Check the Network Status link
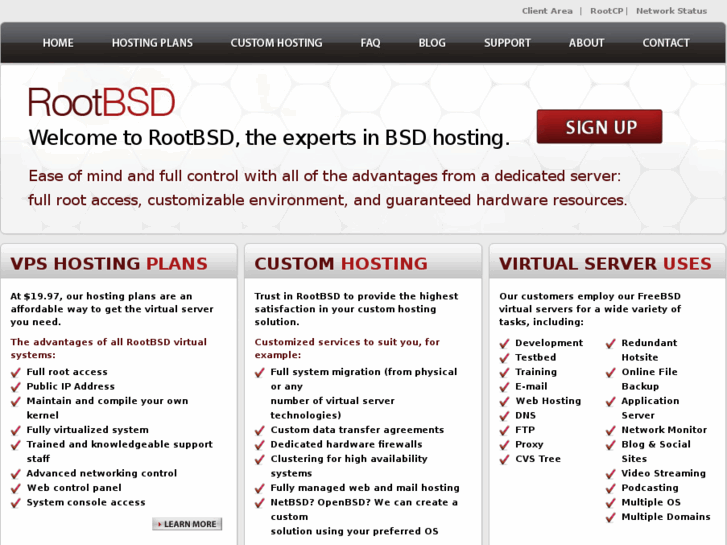The image size is (727, 545). [x=671, y=11]
